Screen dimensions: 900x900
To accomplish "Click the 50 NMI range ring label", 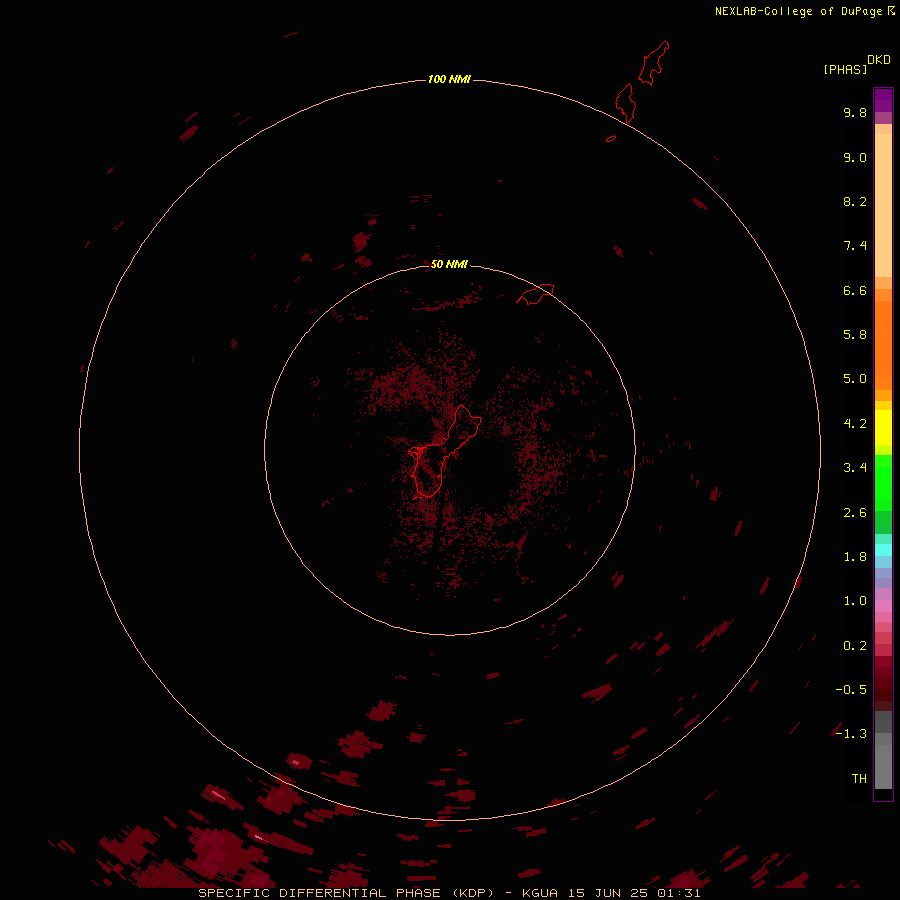I will pos(449,264).
